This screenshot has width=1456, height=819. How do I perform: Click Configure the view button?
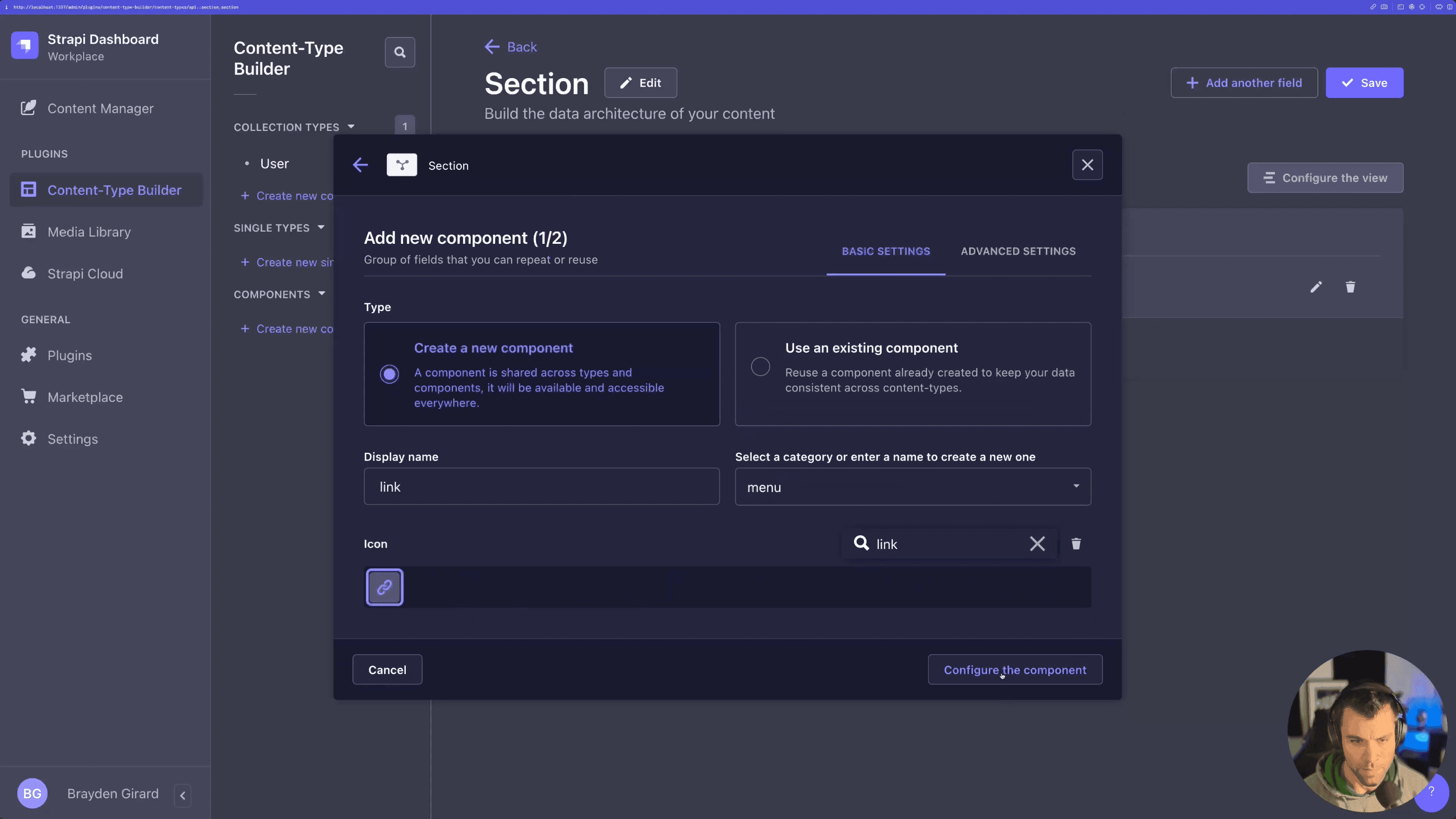tap(1325, 178)
